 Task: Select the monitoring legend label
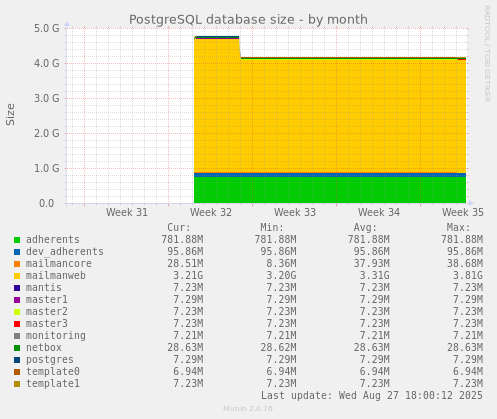[x=56, y=335]
